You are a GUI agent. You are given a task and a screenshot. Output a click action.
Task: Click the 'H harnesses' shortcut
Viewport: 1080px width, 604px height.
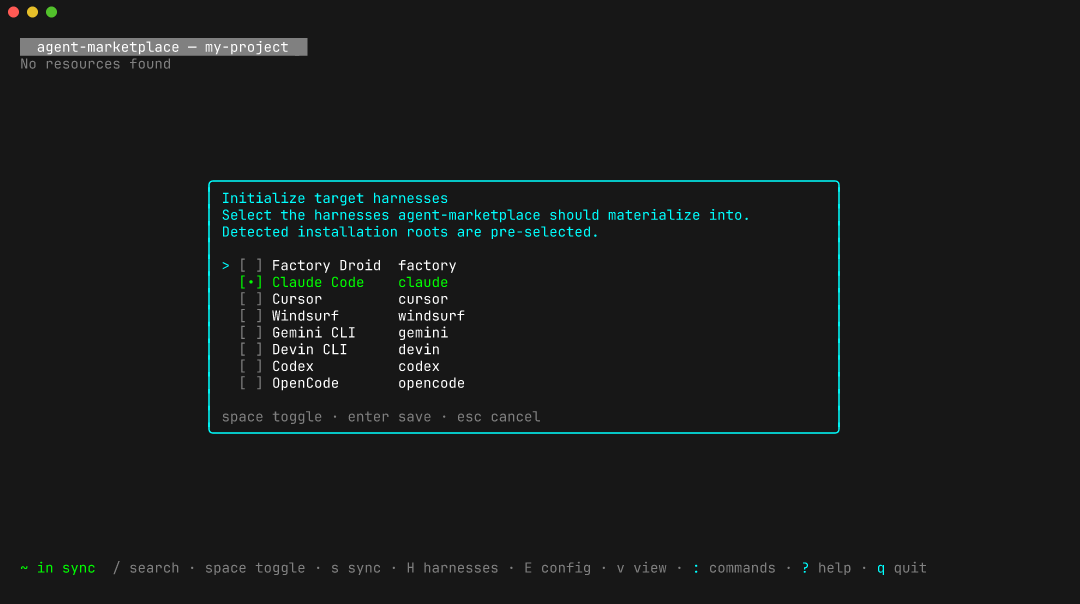pyautogui.click(x=452, y=568)
